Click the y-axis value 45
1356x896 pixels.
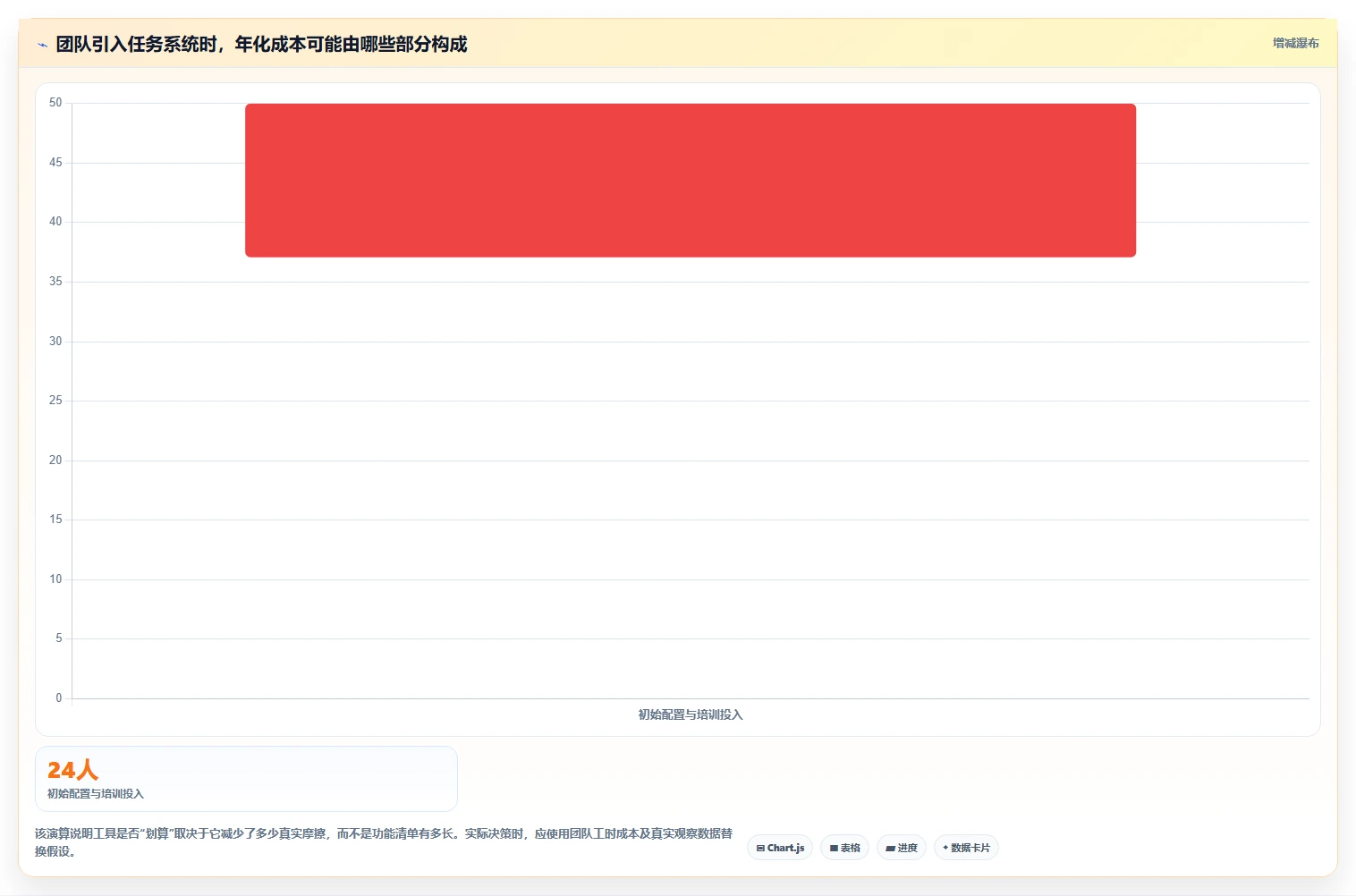tap(55, 163)
